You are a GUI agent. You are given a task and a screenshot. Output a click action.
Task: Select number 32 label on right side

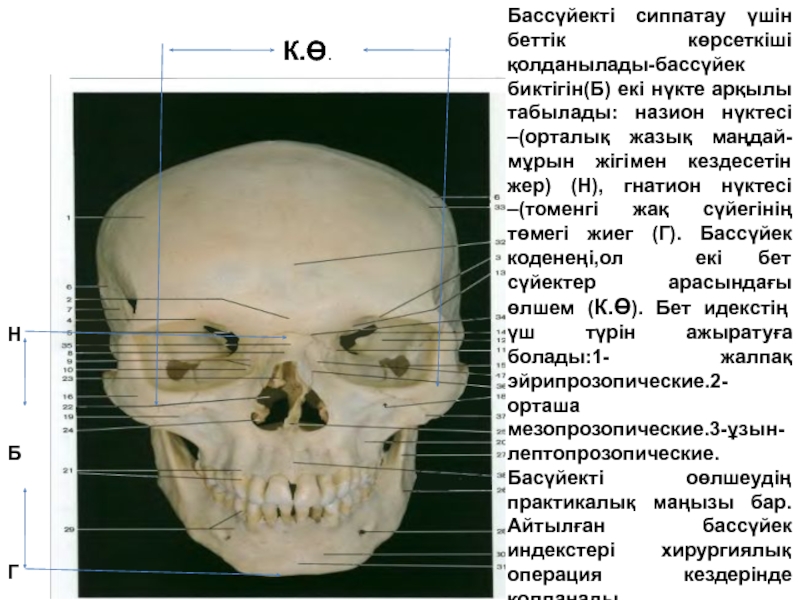(x=498, y=243)
